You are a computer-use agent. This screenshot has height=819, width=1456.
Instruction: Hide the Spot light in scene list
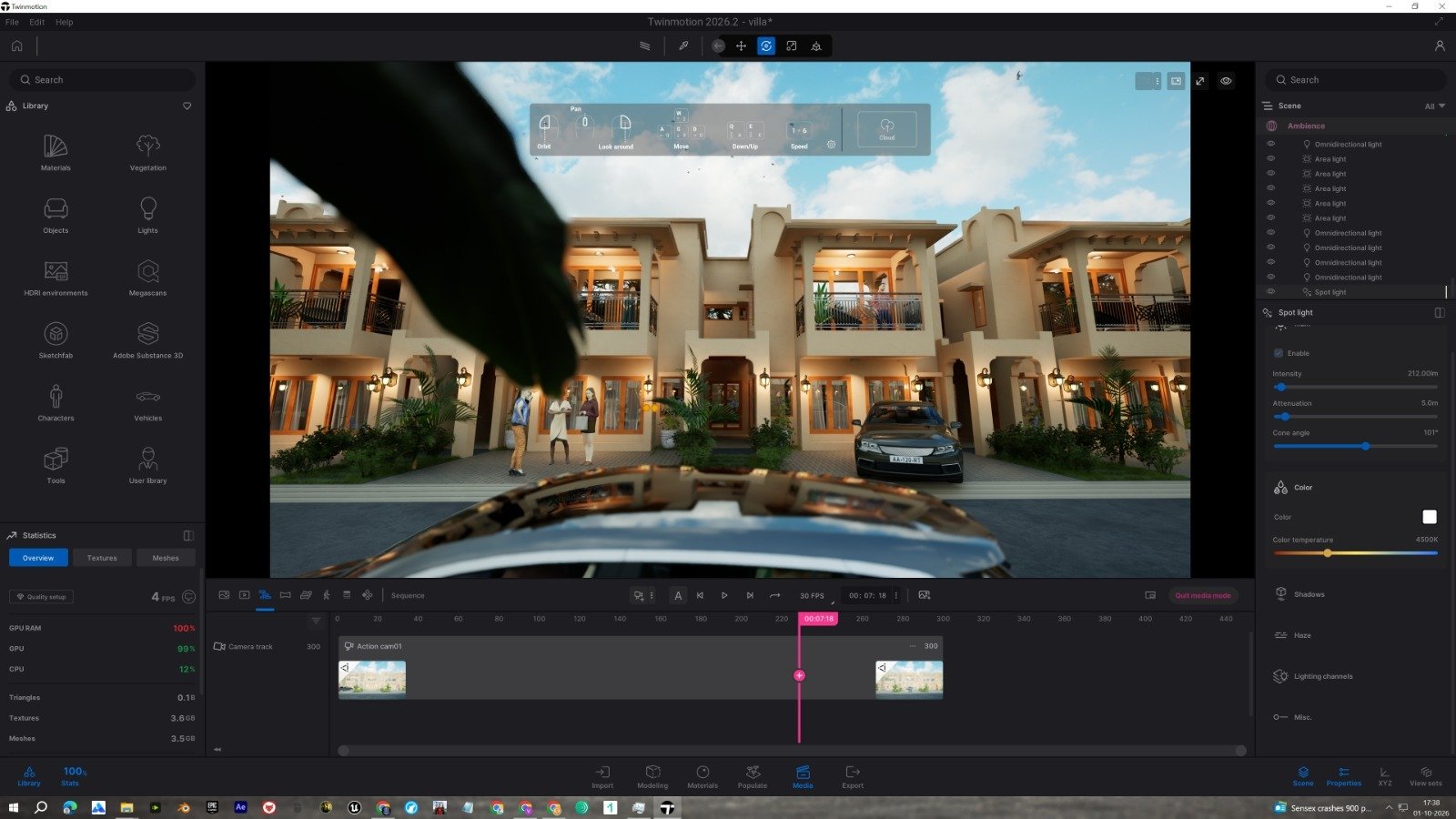pyautogui.click(x=1271, y=292)
